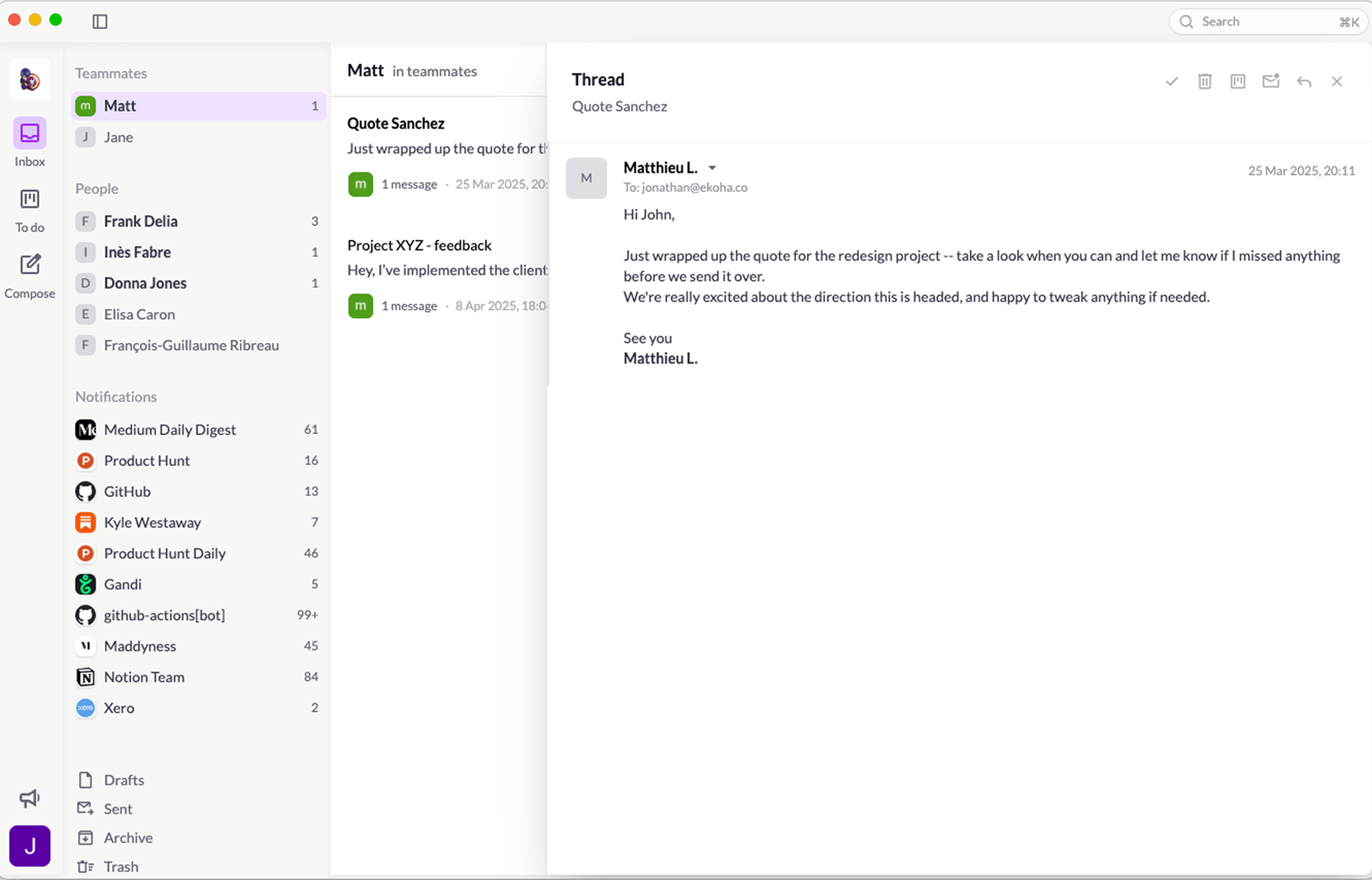The width and height of the screenshot is (1372, 880).
Task: Open the announcements megaphone icon
Action: [29, 798]
